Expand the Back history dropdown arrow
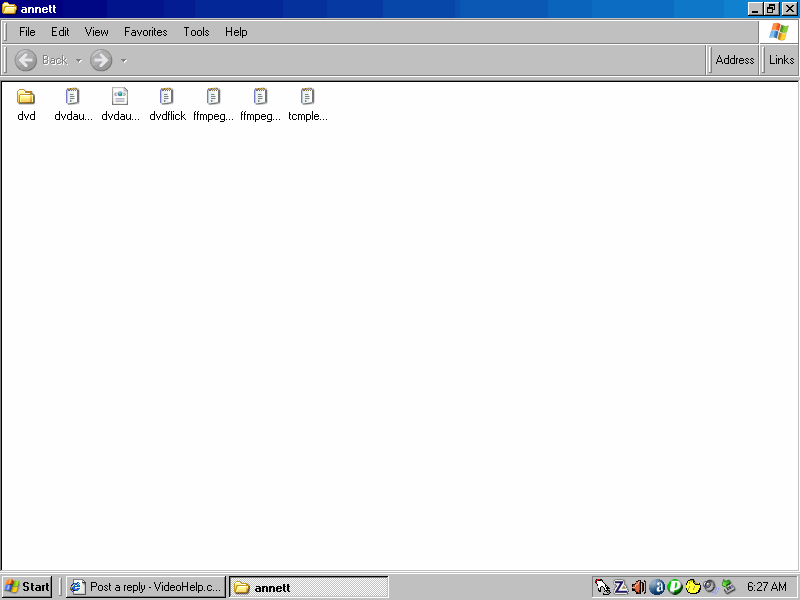The width and height of the screenshot is (800, 600). (x=79, y=61)
